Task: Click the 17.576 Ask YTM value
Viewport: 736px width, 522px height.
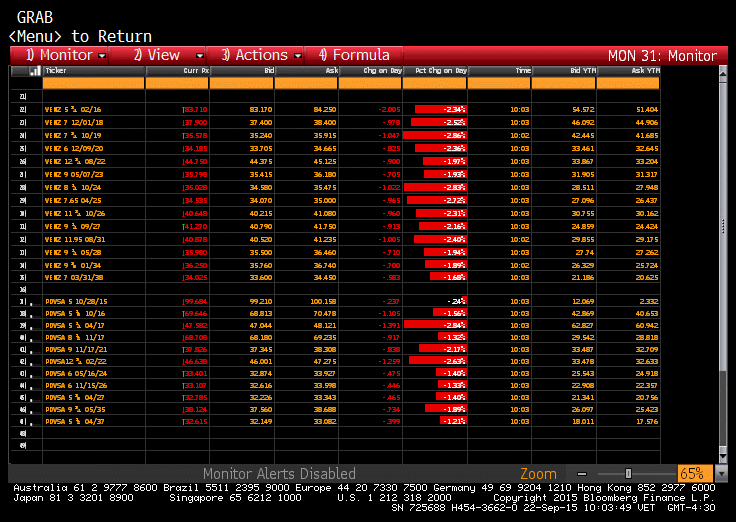Action: pyautogui.click(x=647, y=422)
